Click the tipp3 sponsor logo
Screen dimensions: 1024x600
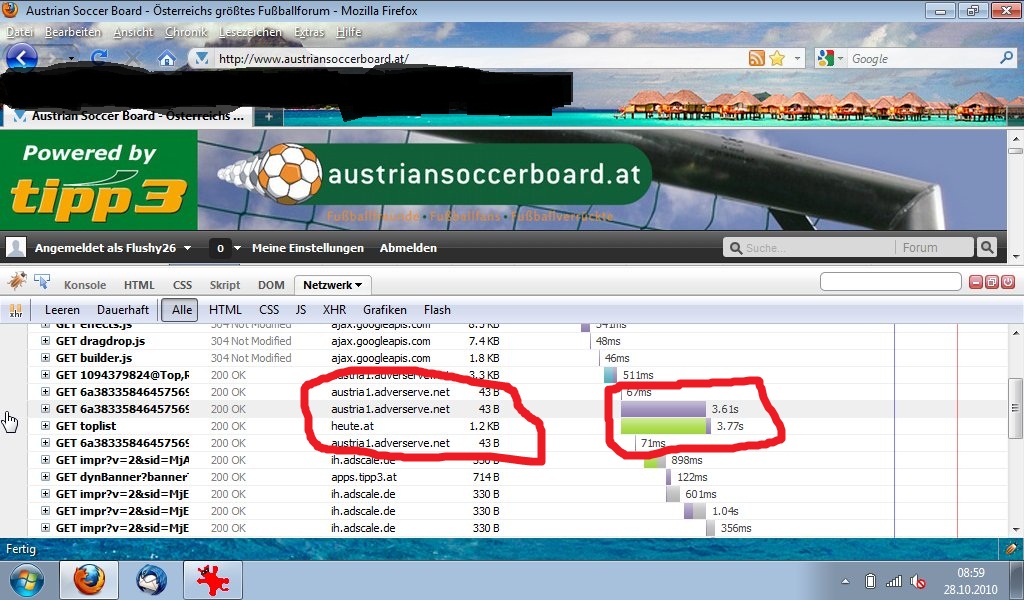(x=99, y=180)
